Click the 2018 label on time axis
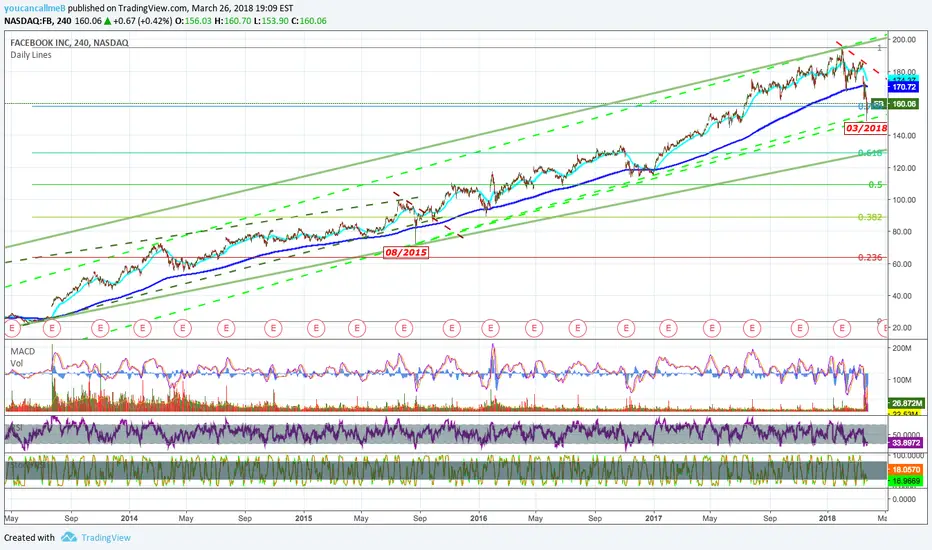932x550 pixels. [827, 518]
